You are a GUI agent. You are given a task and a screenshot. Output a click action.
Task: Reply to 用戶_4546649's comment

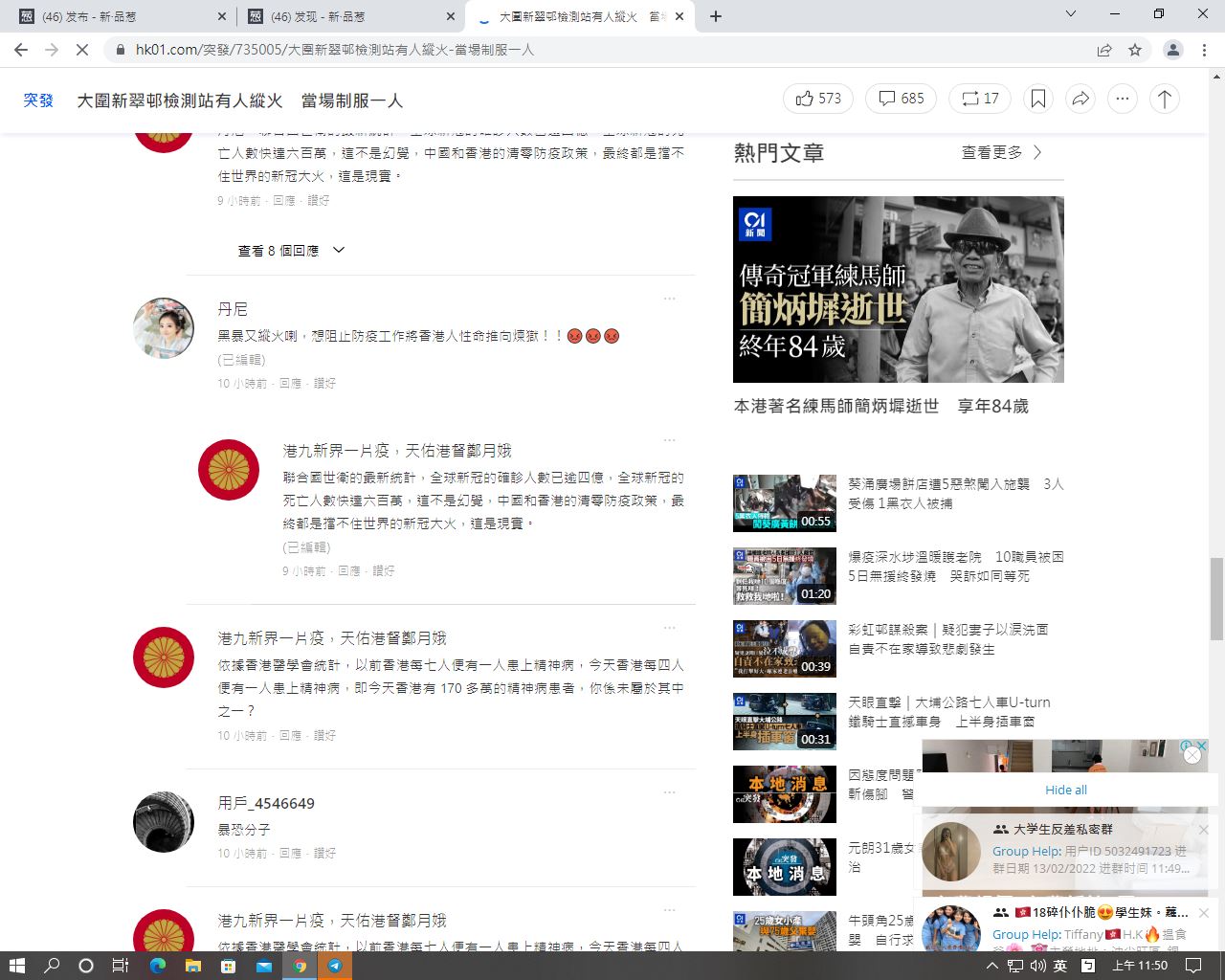(x=290, y=853)
